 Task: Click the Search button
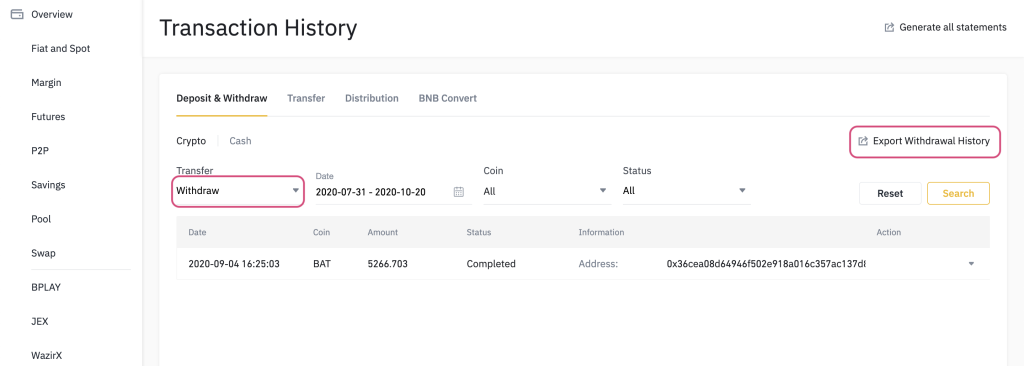958,193
